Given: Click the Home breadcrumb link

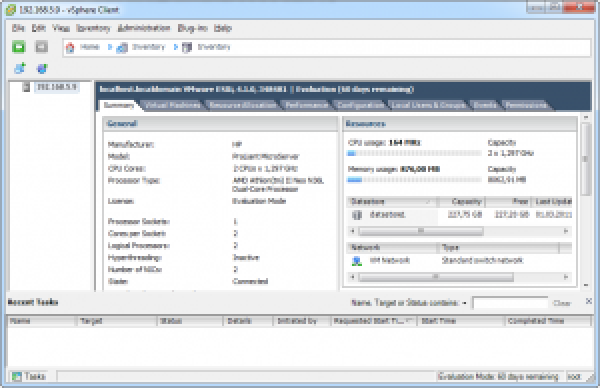Looking at the screenshot, I should pyautogui.click(x=90, y=47).
